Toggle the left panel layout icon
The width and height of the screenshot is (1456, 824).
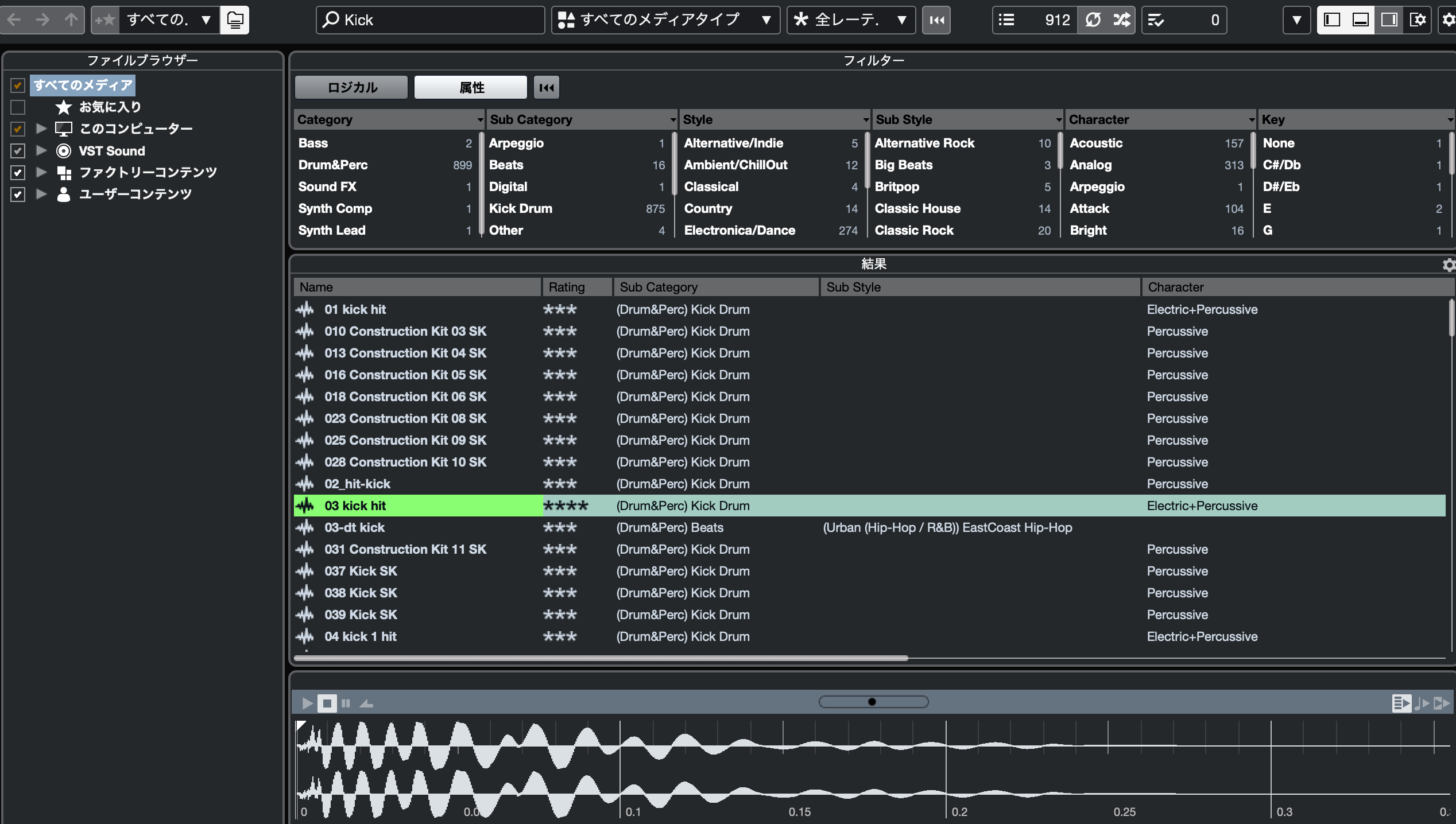[x=1331, y=20]
